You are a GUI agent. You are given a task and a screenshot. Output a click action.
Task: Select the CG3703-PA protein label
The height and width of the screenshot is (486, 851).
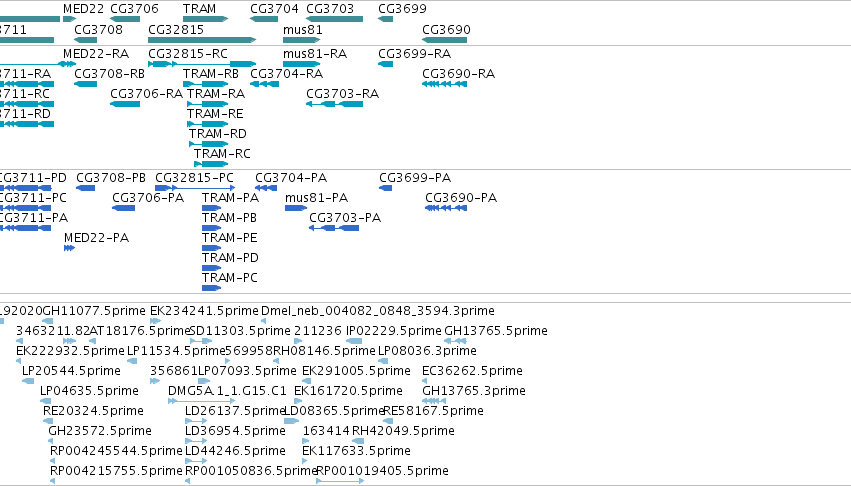[x=345, y=218]
